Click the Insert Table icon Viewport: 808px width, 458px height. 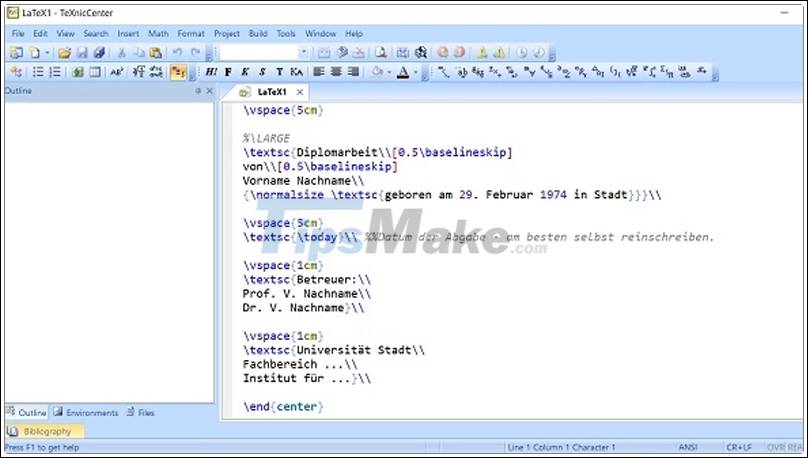tap(95, 72)
